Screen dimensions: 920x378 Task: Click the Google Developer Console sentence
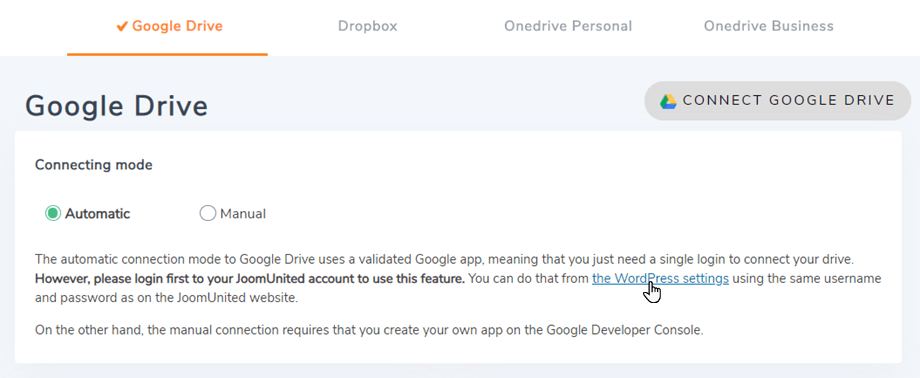coord(369,330)
